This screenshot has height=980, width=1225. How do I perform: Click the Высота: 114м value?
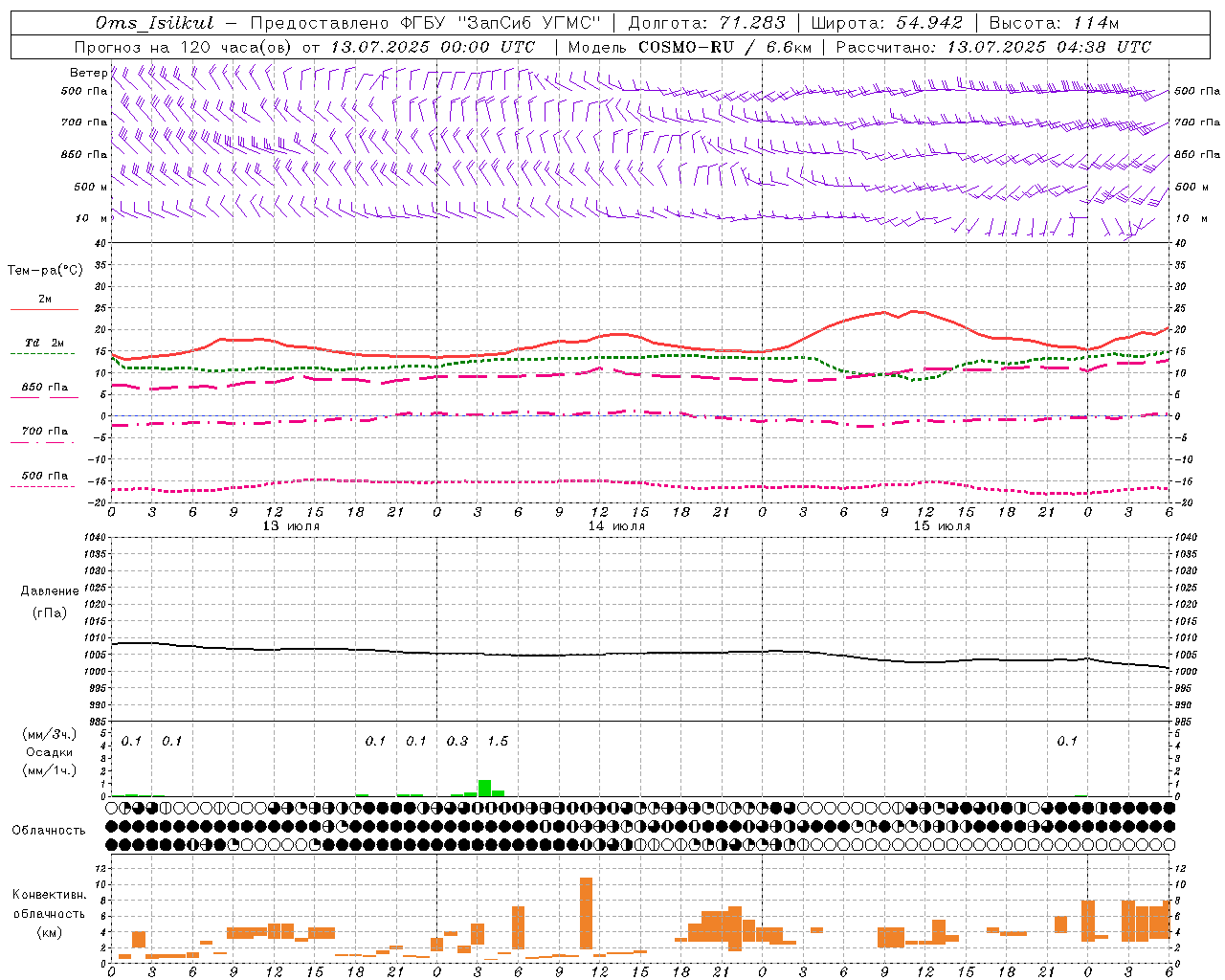click(x=1054, y=23)
